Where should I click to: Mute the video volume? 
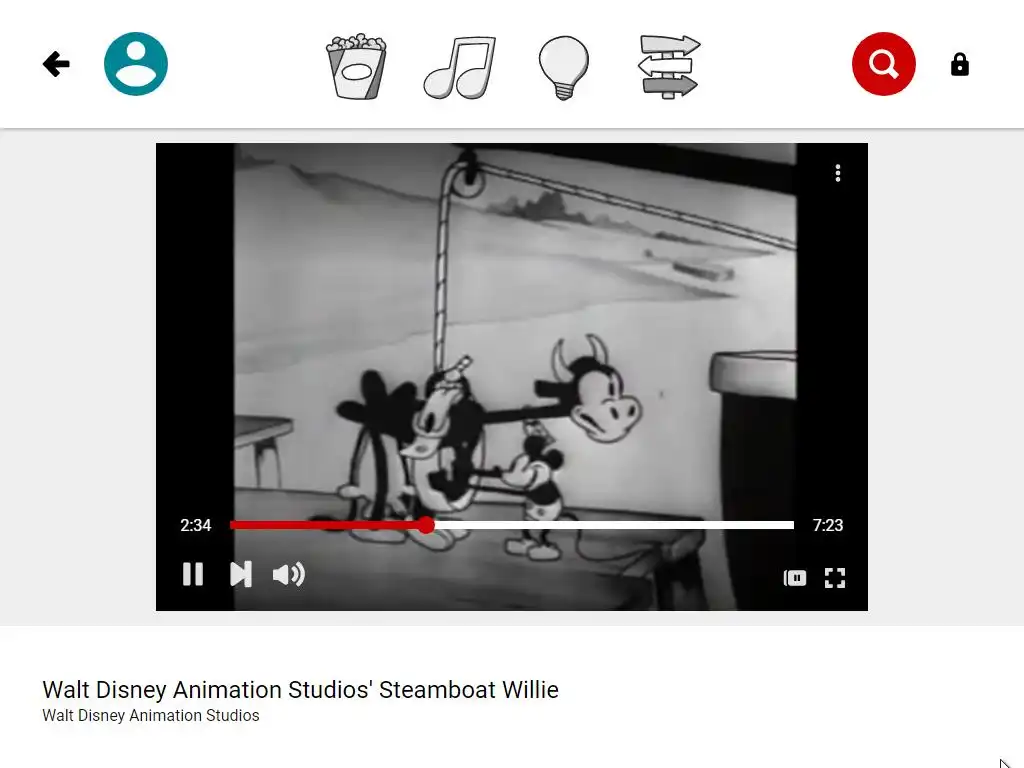[289, 575]
